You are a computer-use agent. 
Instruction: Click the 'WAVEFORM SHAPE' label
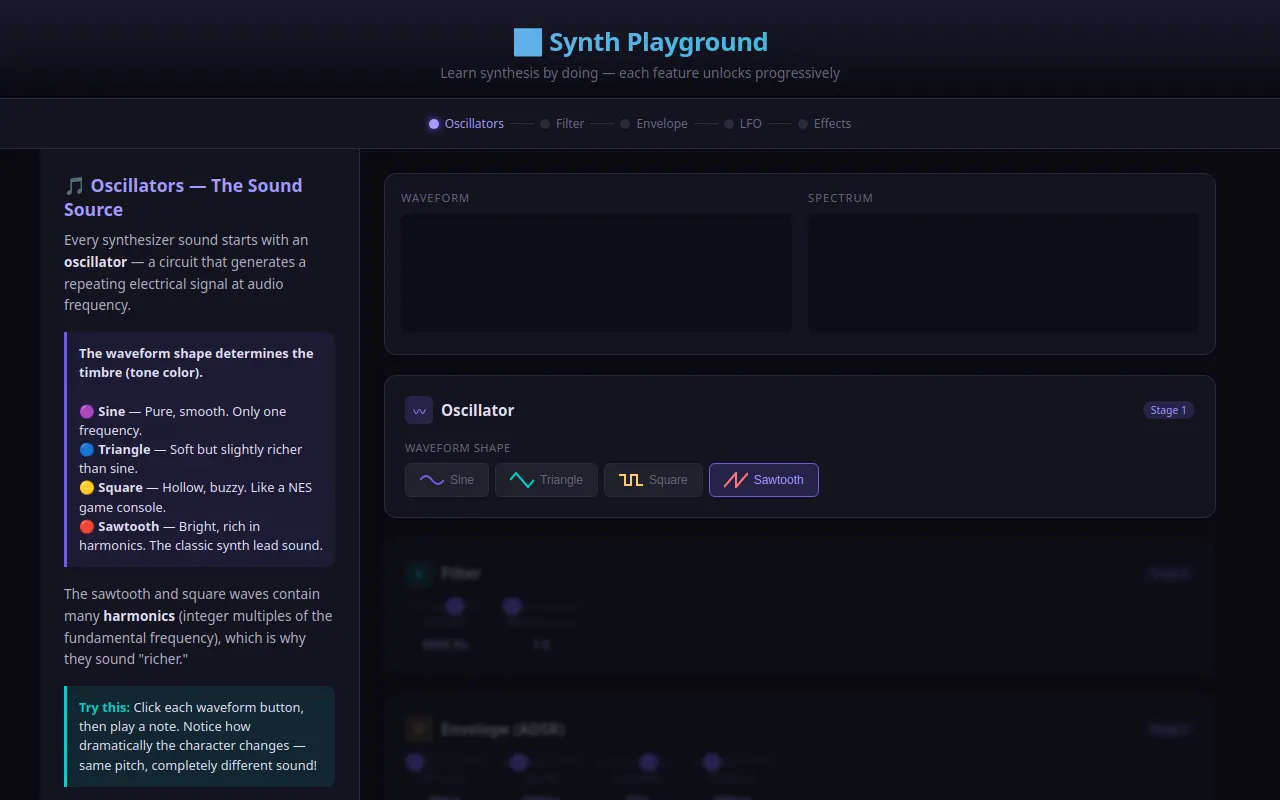[458, 448]
